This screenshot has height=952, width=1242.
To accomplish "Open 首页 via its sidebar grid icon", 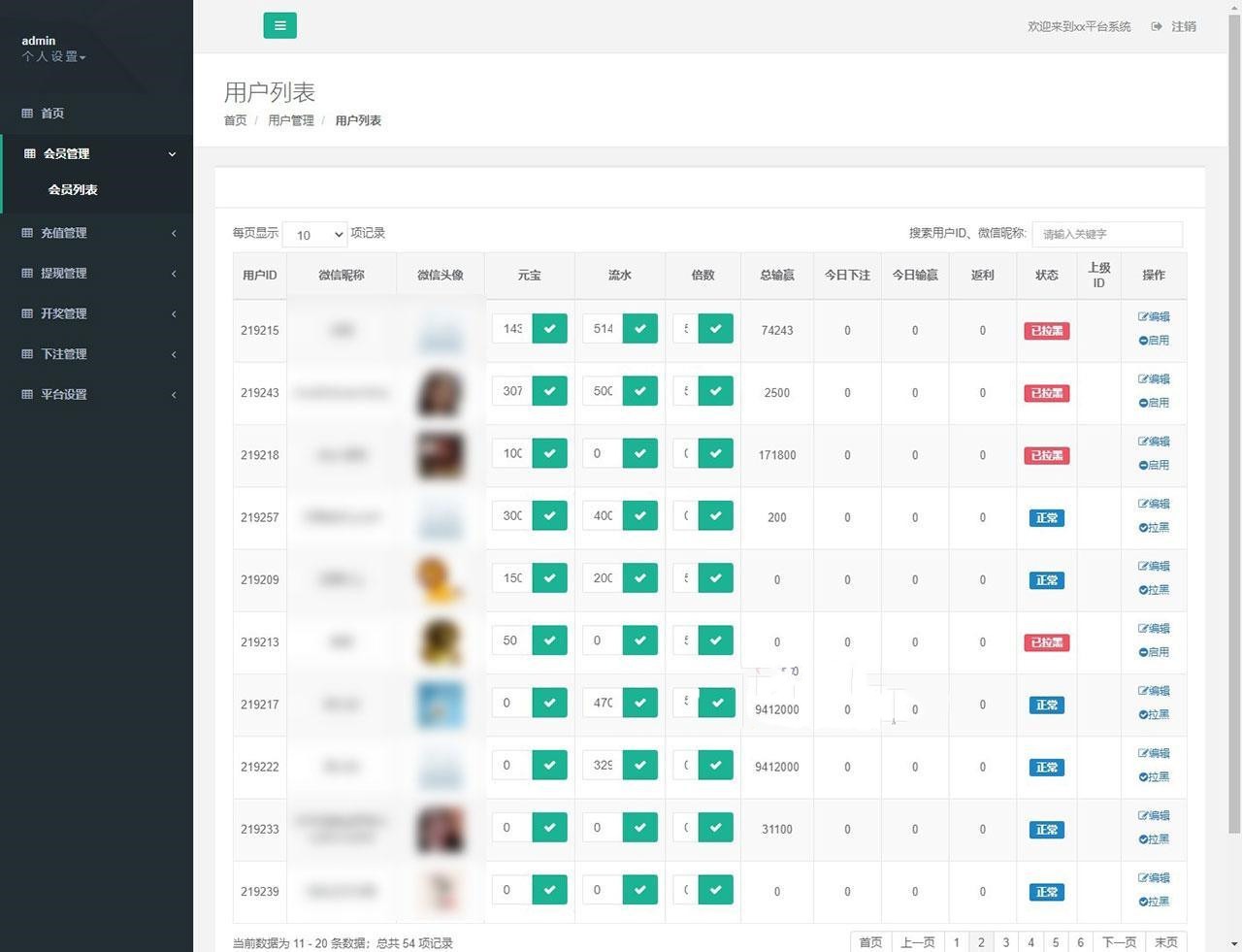I will 27,114.
